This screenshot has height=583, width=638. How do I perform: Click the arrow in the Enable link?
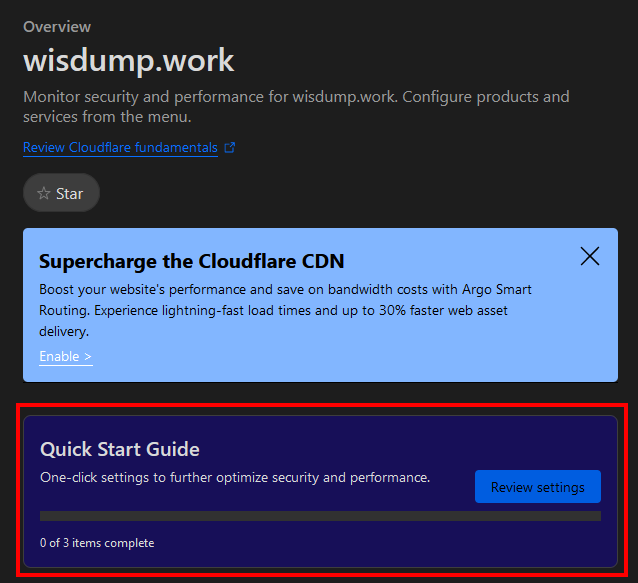[x=88, y=356]
